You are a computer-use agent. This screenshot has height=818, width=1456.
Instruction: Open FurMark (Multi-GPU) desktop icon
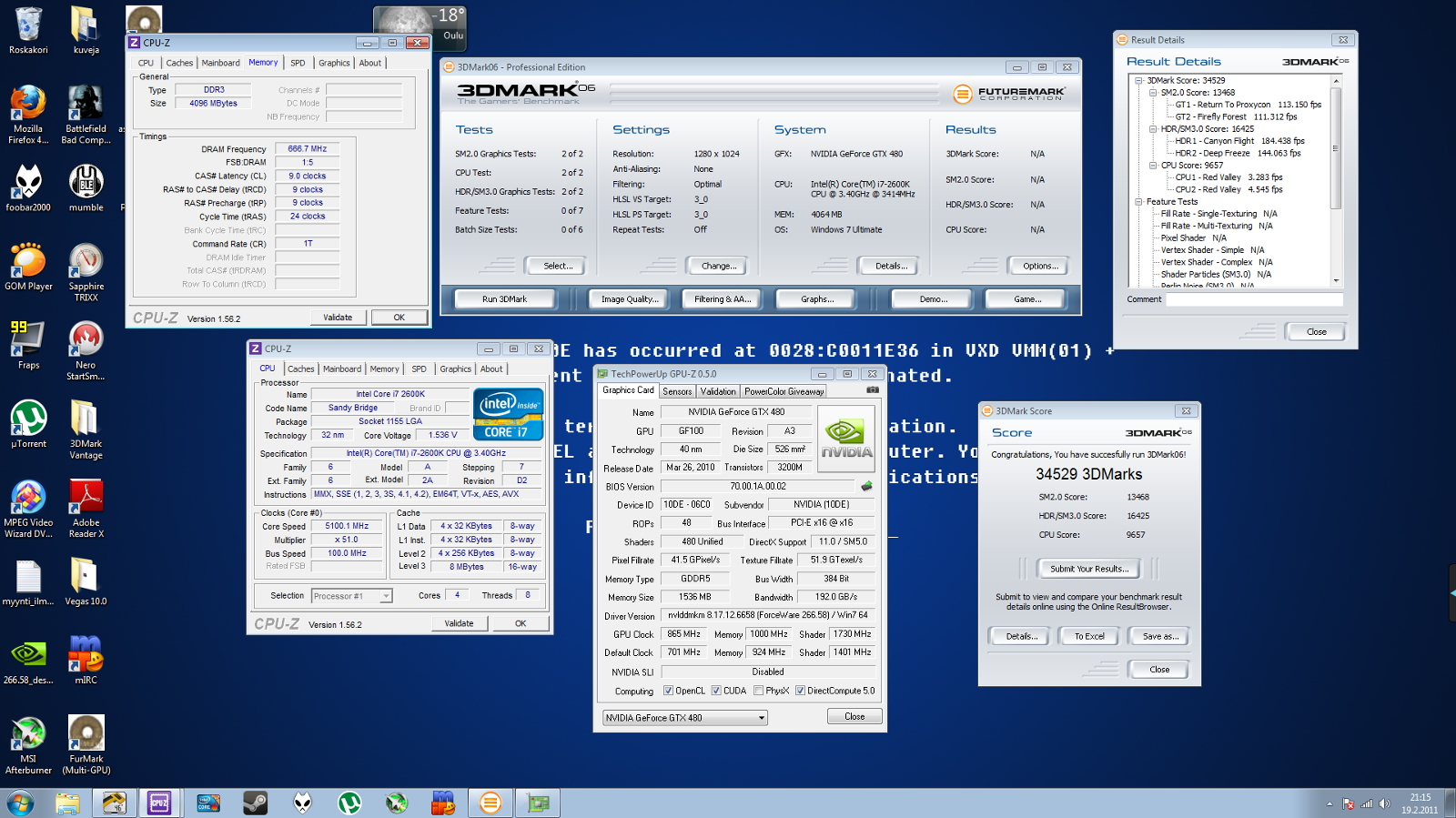point(86,745)
